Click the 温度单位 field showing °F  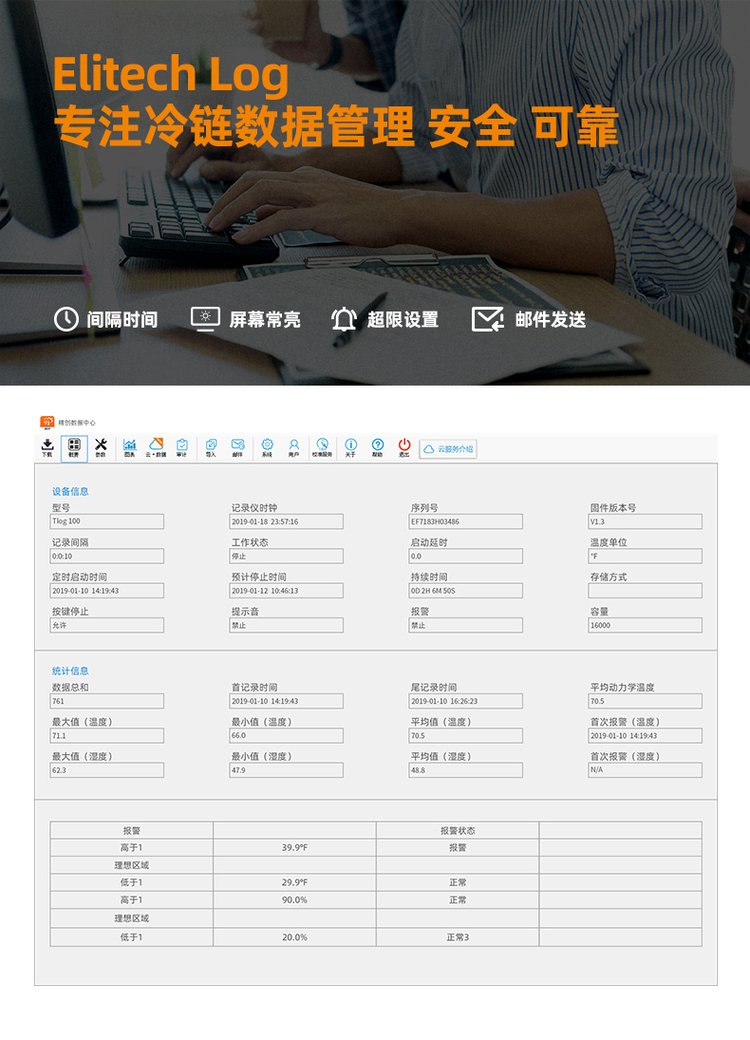pos(645,556)
